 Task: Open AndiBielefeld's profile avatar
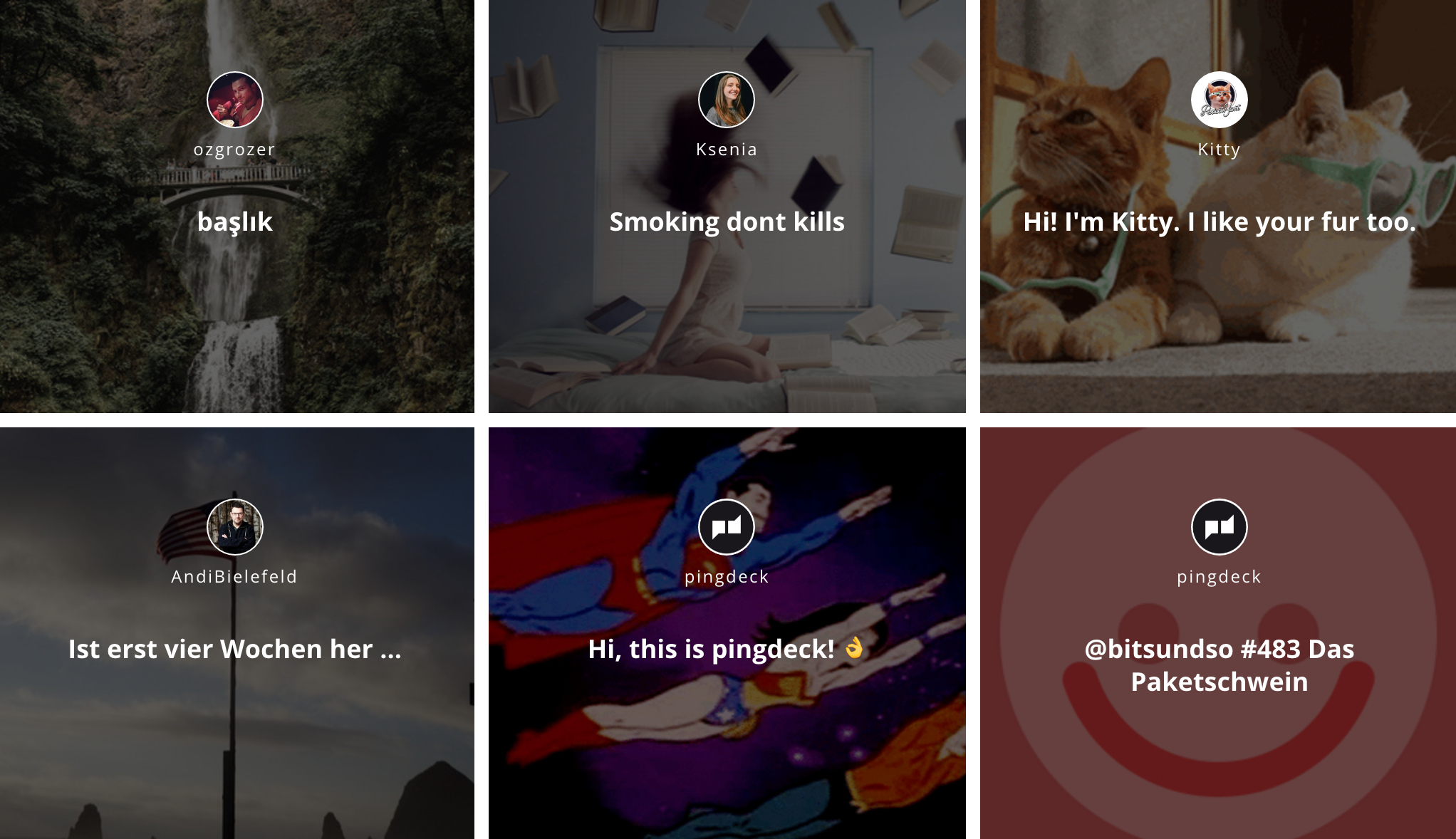click(235, 527)
